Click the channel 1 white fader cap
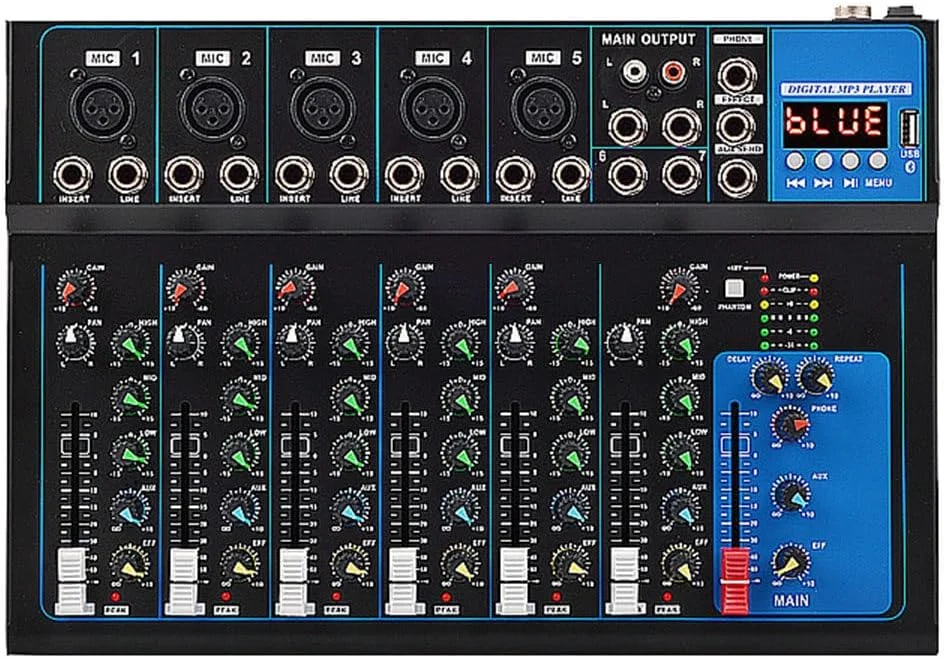The width and height of the screenshot is (944, 659). click(x=73, y=579)
